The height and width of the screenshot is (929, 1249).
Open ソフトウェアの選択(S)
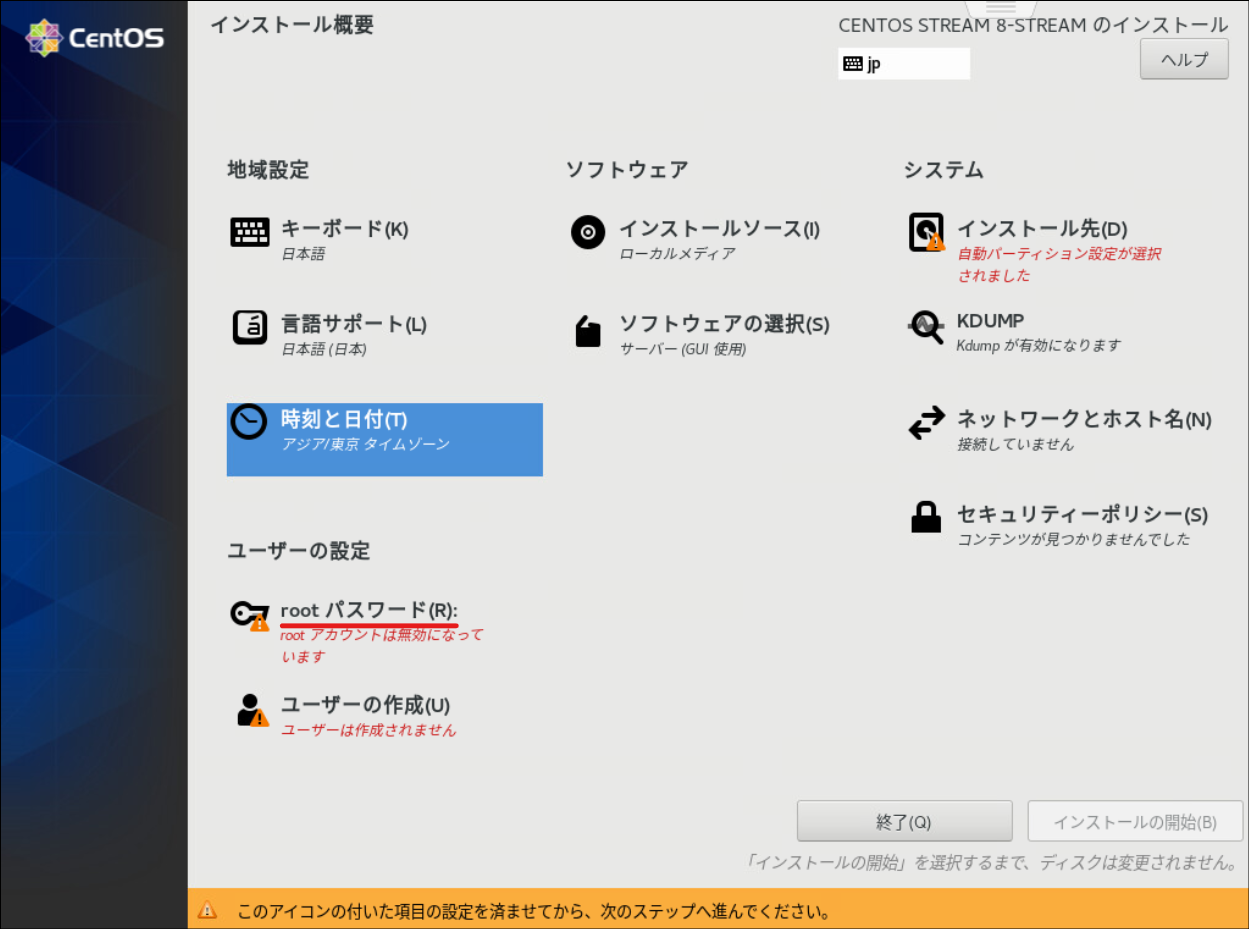[724, 324]
